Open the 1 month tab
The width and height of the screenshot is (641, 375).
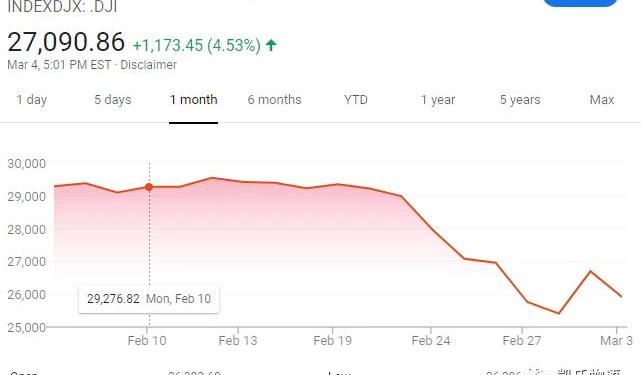(193, 100)
